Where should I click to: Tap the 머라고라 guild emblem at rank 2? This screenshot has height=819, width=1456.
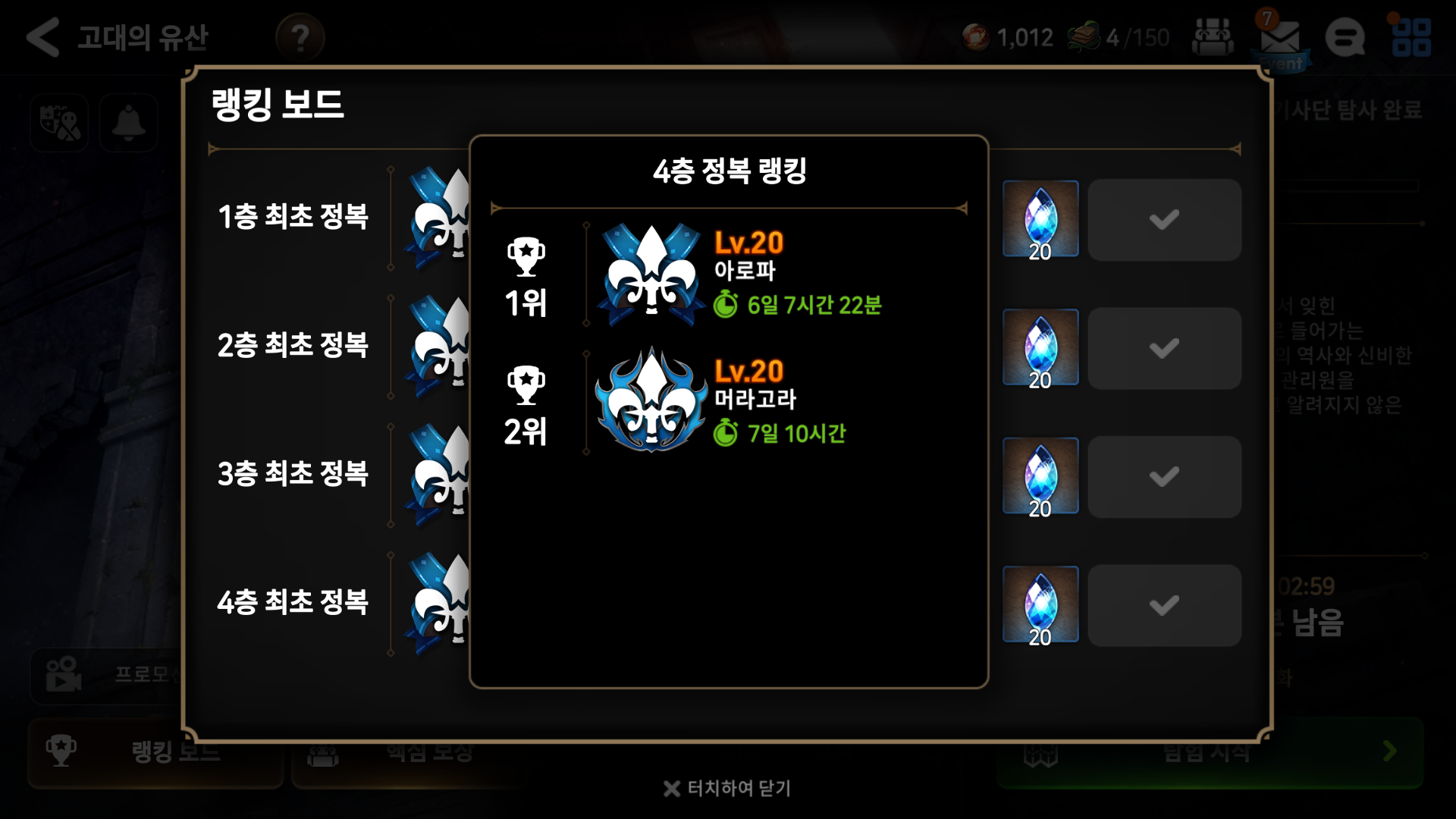(x=651, y=400)
